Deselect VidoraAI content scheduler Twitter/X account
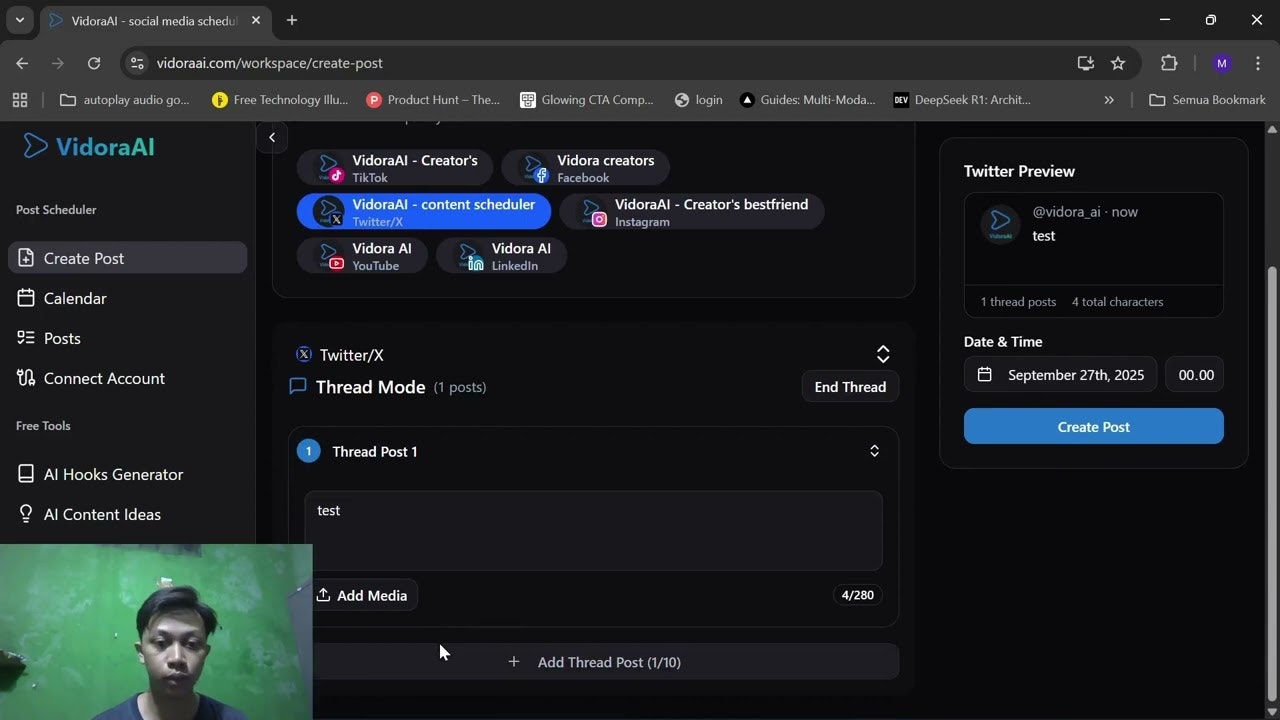This screenshot has width=1280, height=720. click(424, 212)
